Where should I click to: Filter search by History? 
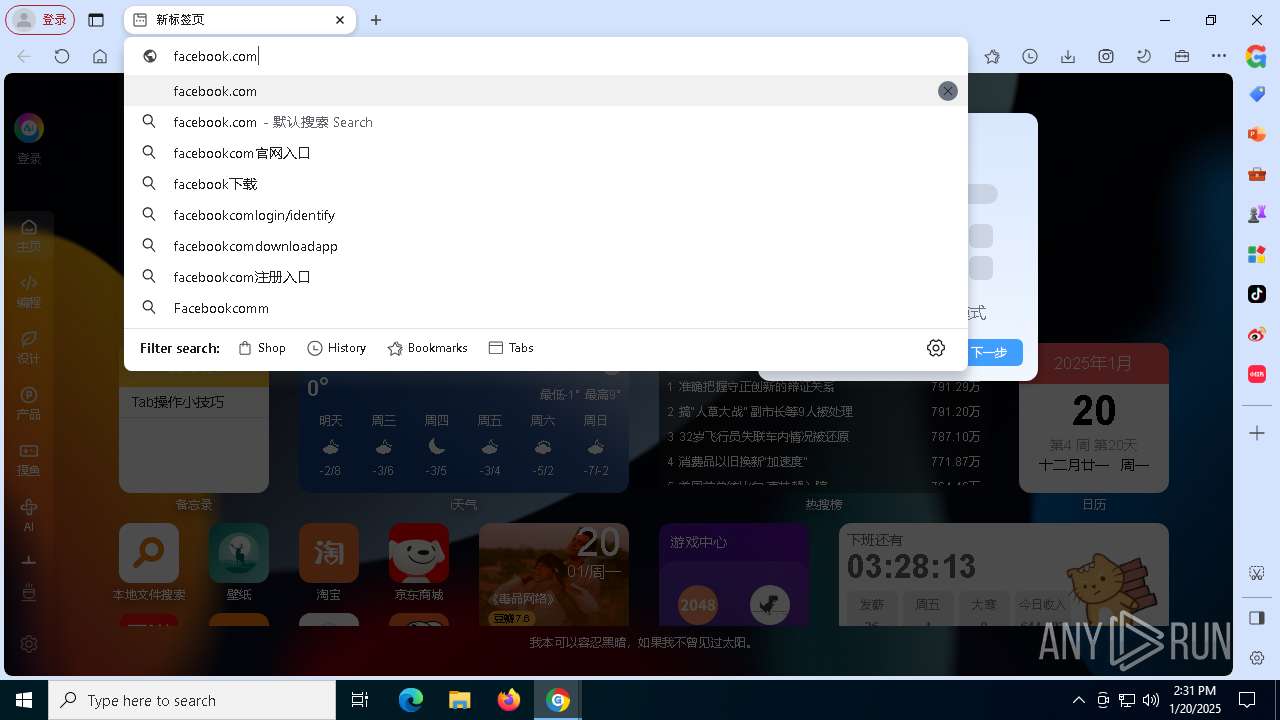coord(337,348)
